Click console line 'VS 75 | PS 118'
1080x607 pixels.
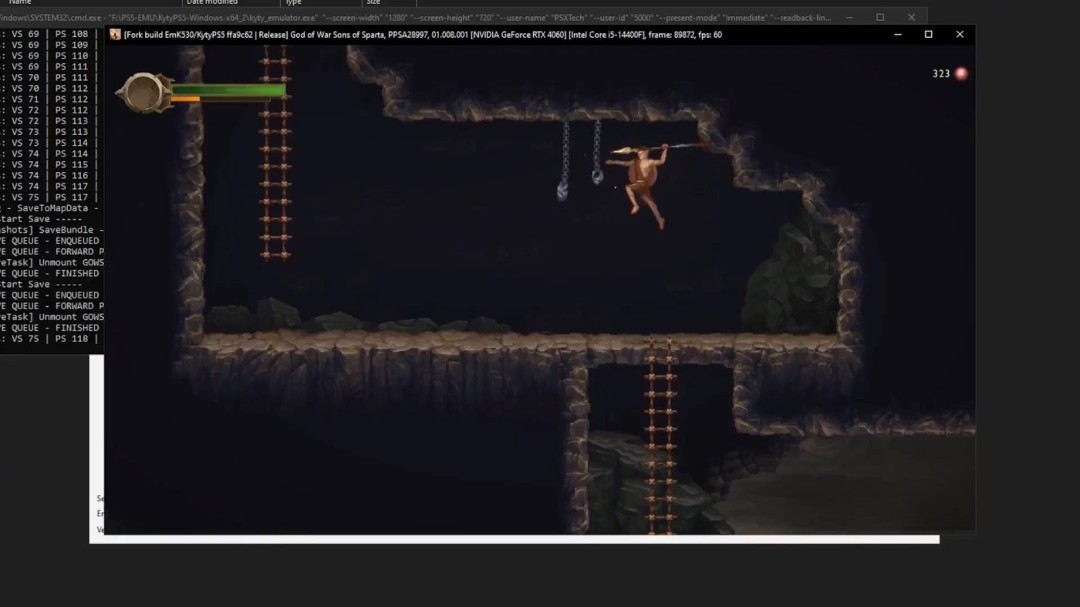coord(48,339)
